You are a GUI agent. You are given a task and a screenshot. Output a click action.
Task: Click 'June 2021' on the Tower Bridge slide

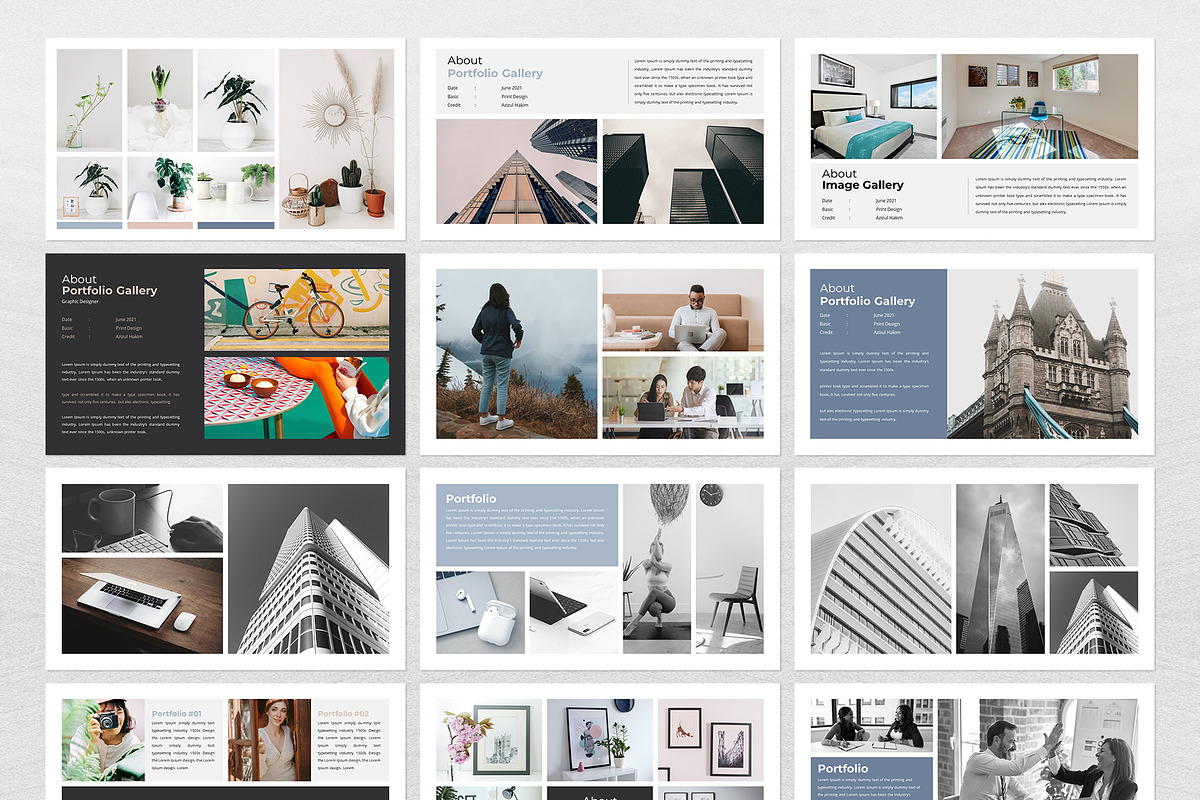(x=885, y=316)
